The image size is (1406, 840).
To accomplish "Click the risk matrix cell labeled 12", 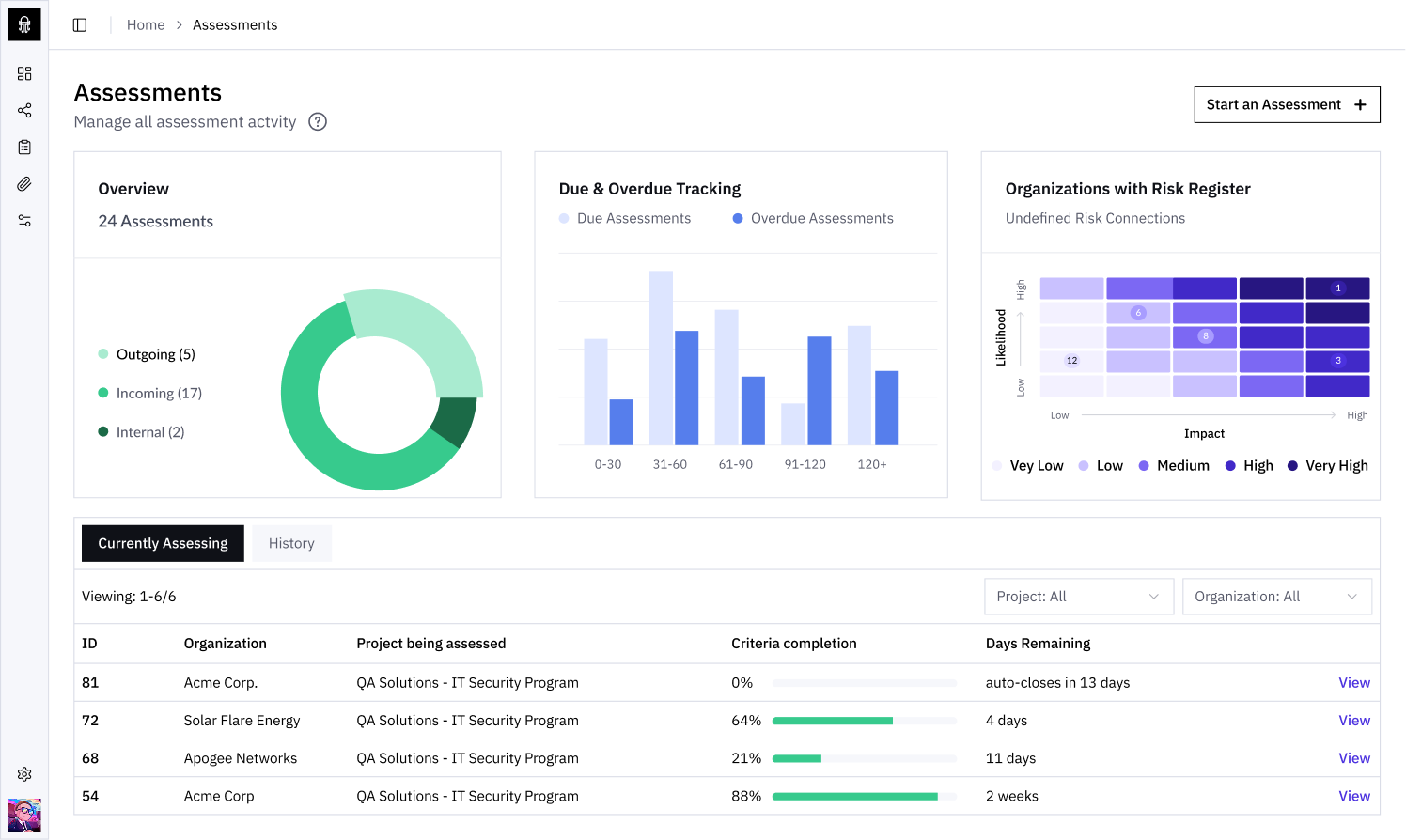I will tap(1071, 361).
